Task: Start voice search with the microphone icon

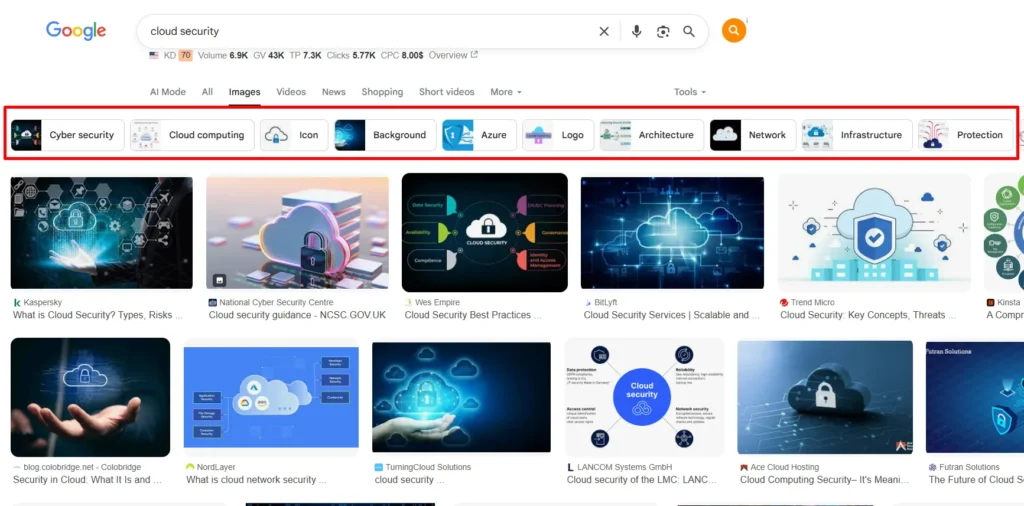Action: (636, 31)
